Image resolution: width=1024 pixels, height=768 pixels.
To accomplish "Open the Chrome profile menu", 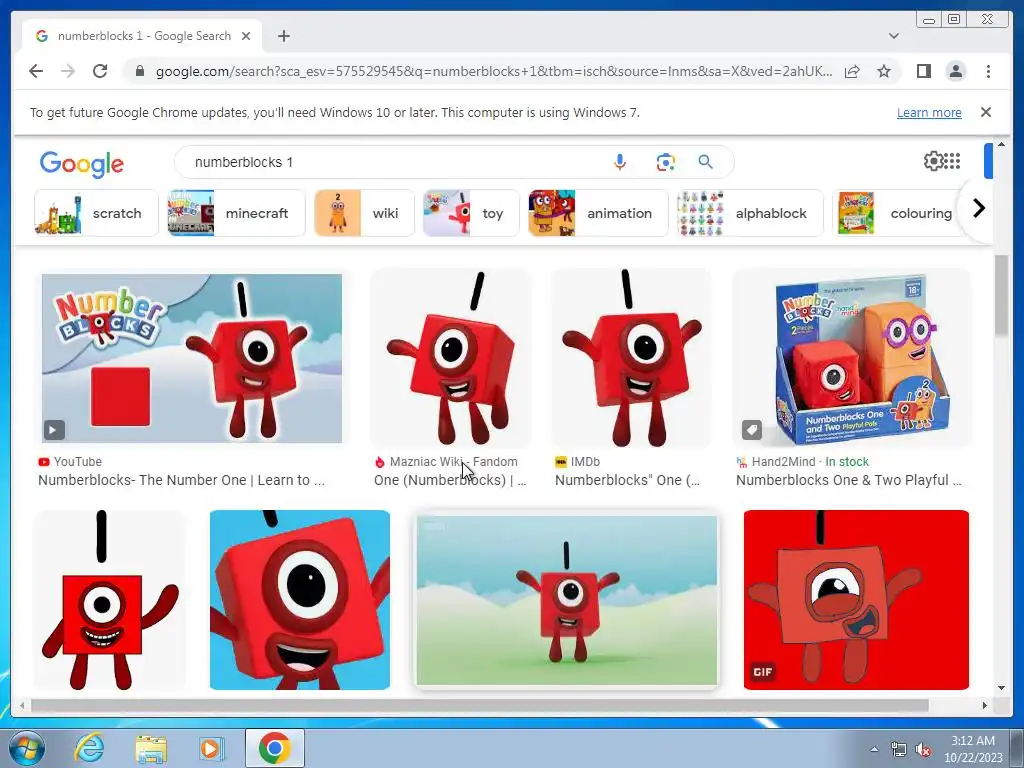I will (x=955, y=71).
